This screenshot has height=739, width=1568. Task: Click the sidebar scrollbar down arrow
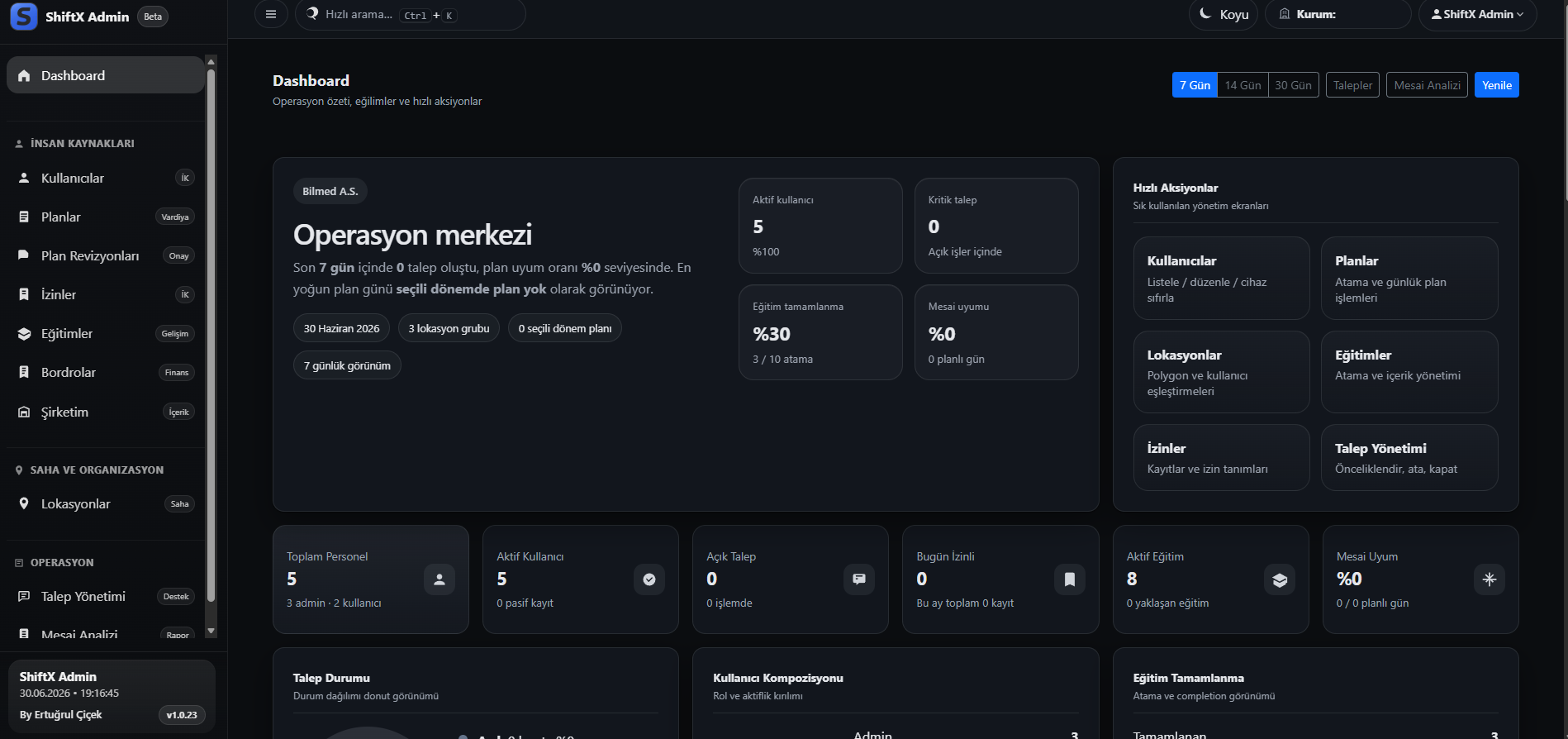(211, 631)
